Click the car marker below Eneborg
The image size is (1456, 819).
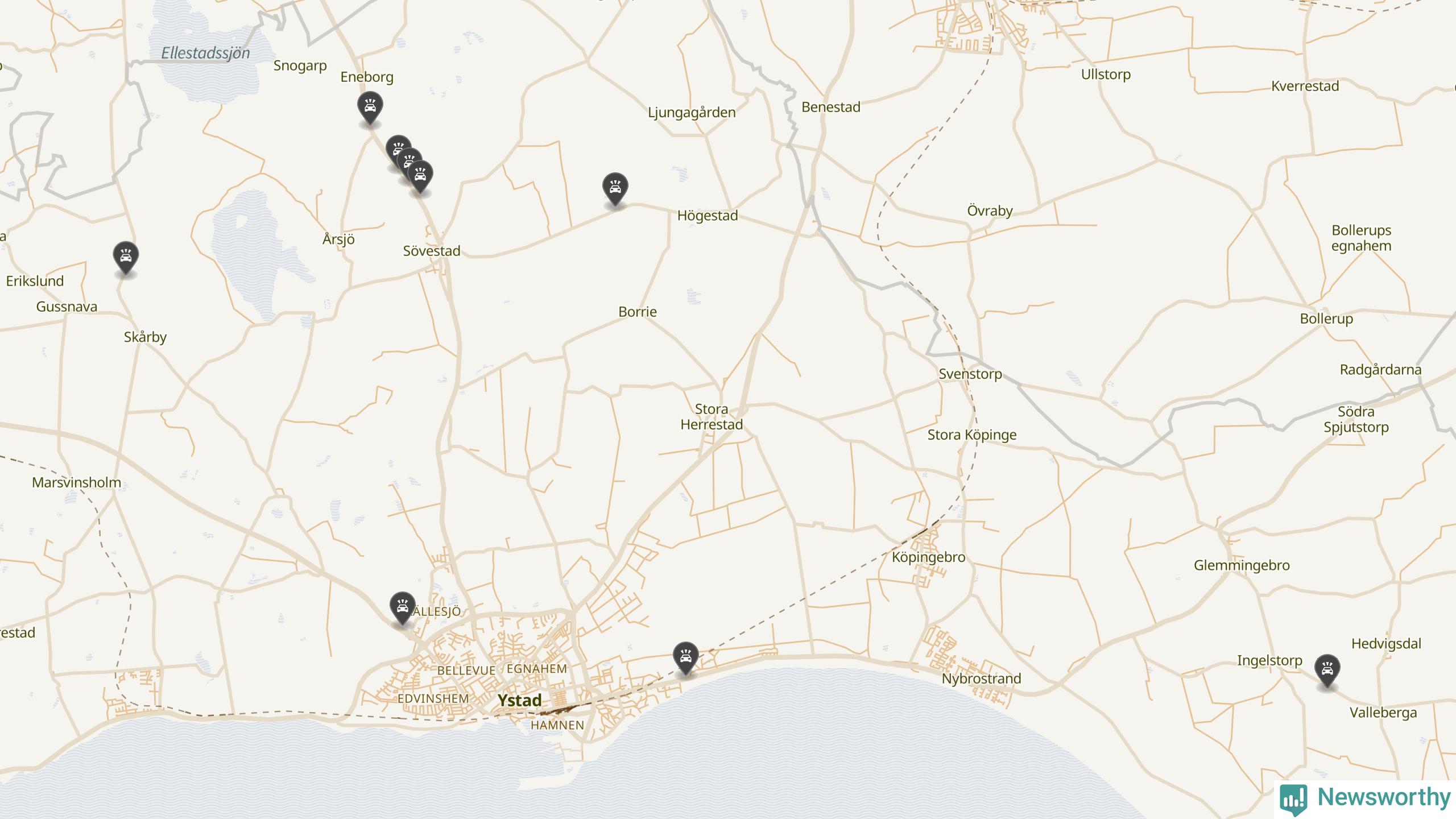click(370, 108)
